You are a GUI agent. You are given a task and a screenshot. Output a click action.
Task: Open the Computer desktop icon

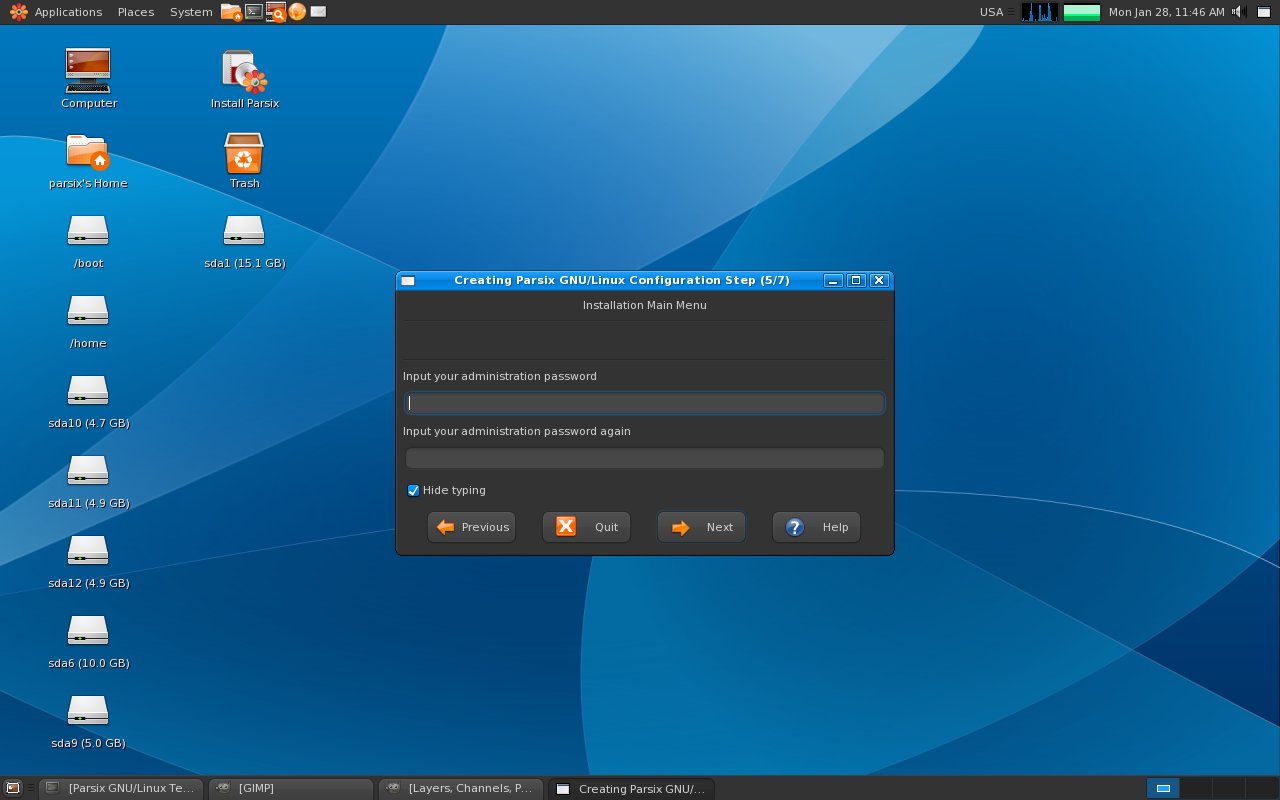tap(88, 72)
